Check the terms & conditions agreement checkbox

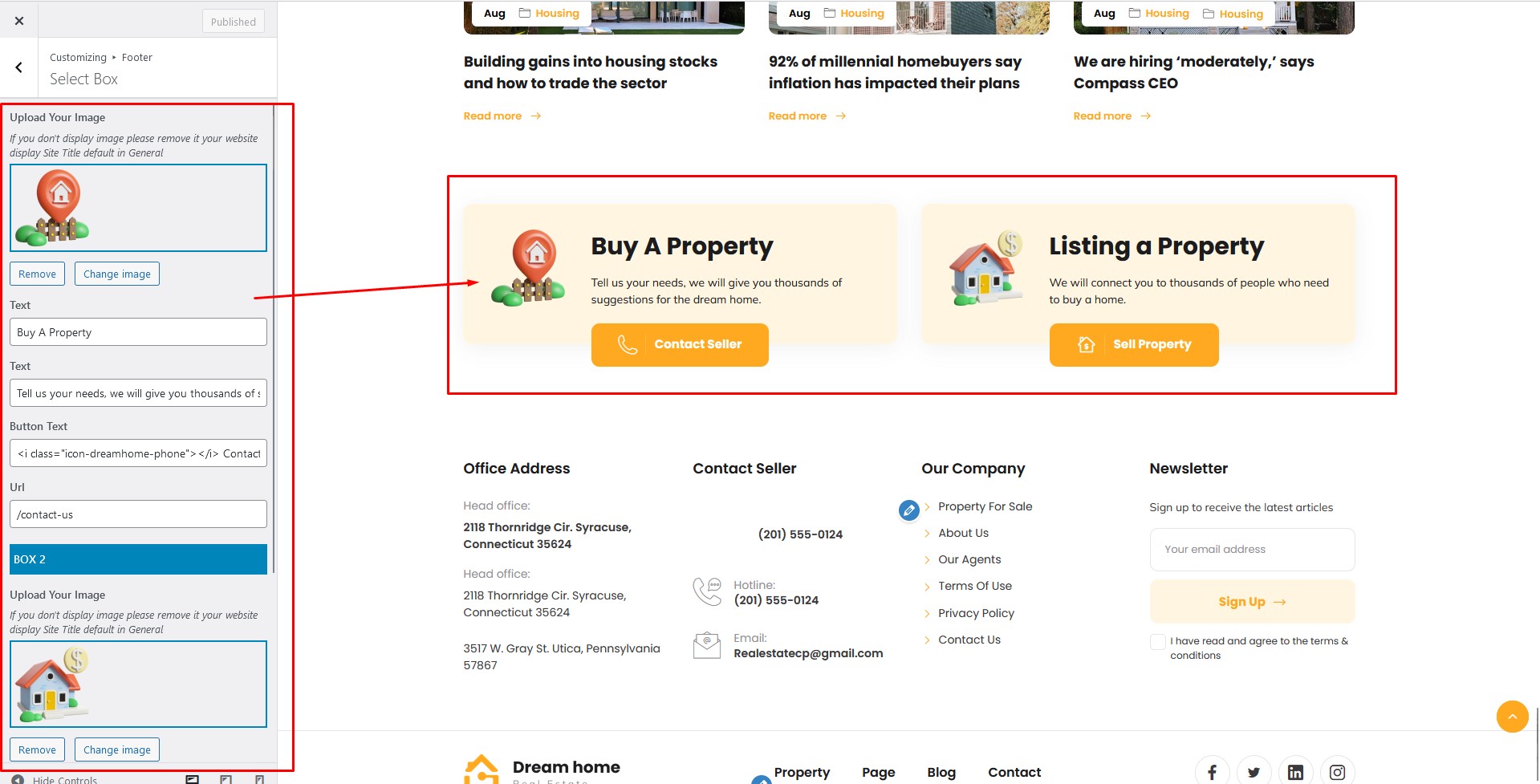click(x=1157, y=641)
